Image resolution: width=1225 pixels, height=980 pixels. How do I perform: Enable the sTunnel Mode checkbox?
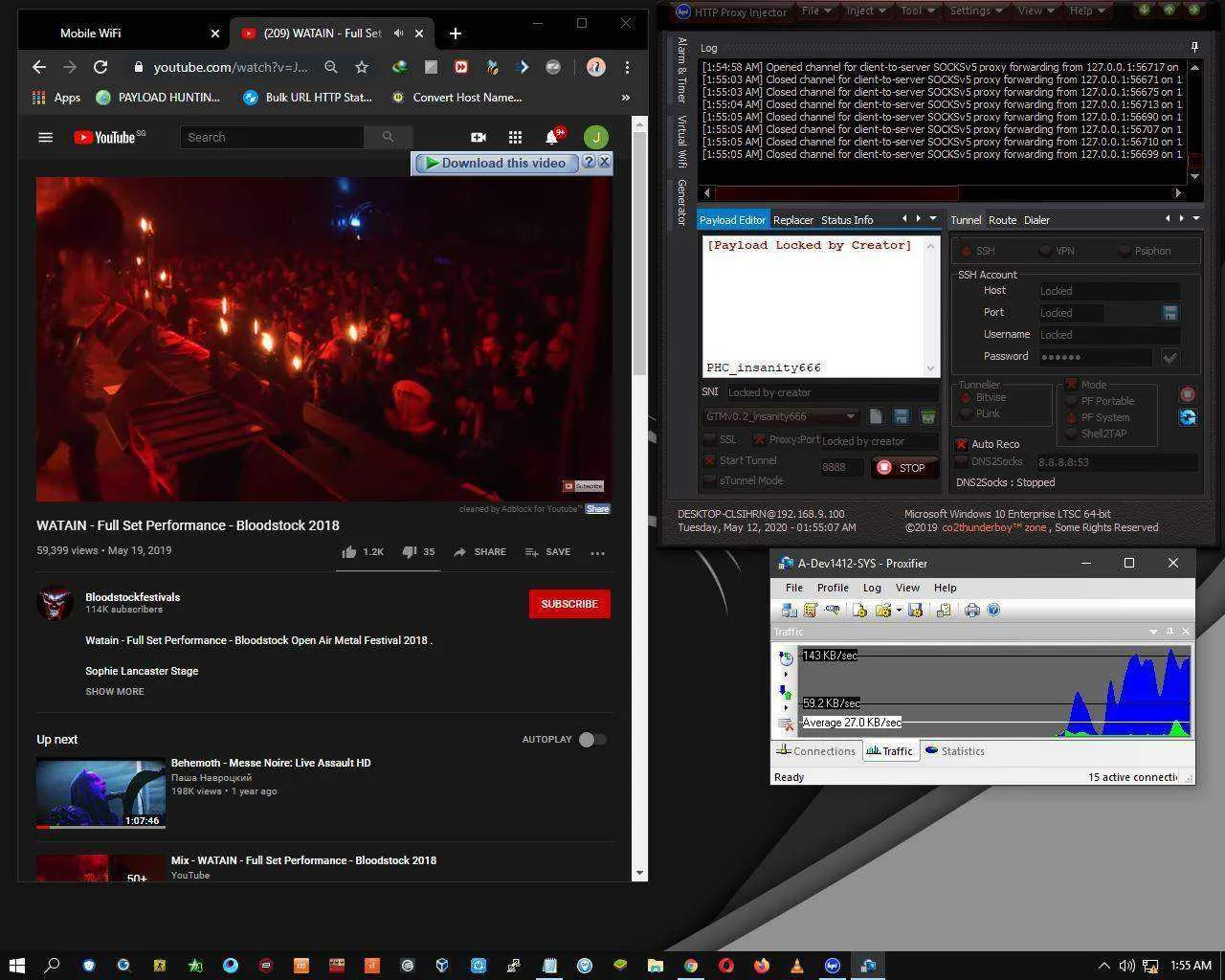709,481
